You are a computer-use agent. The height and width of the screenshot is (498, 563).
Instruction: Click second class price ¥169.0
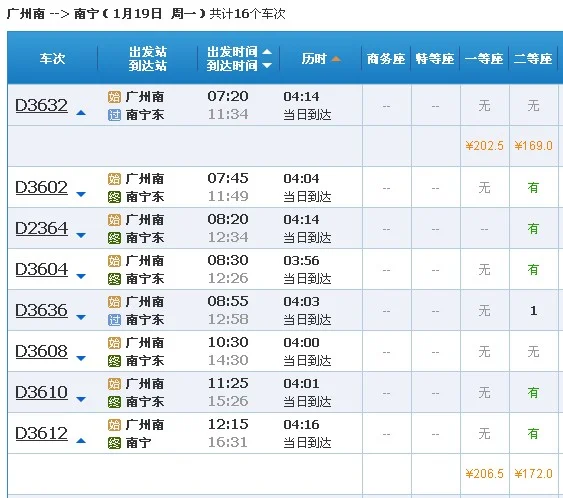[x=533, y=146]
